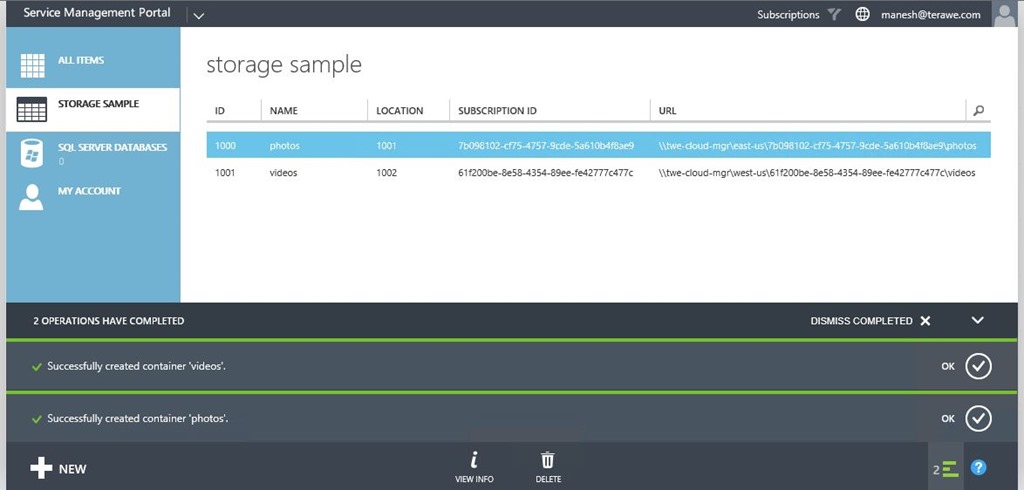
Task: Click the globe language icon
Action: point(863,15)
